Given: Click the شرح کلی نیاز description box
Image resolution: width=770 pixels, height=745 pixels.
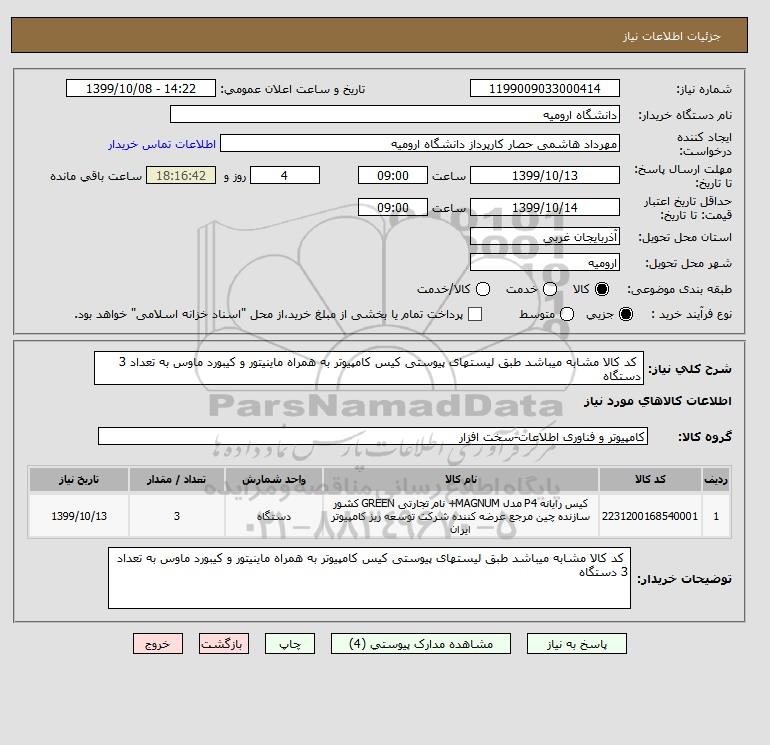Looking at the screenshot, I should pos(369,368).
